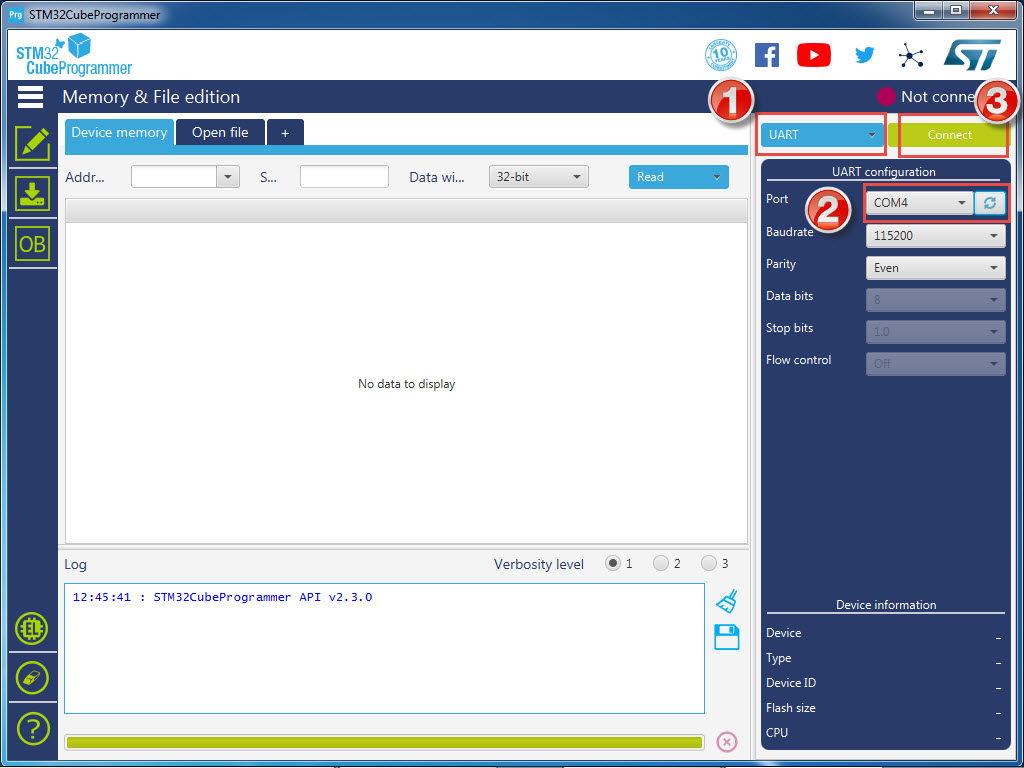Screen dimensions: 1024x768
Task: Open Erasing & Programming download icon
Action: tap(32, 194)
